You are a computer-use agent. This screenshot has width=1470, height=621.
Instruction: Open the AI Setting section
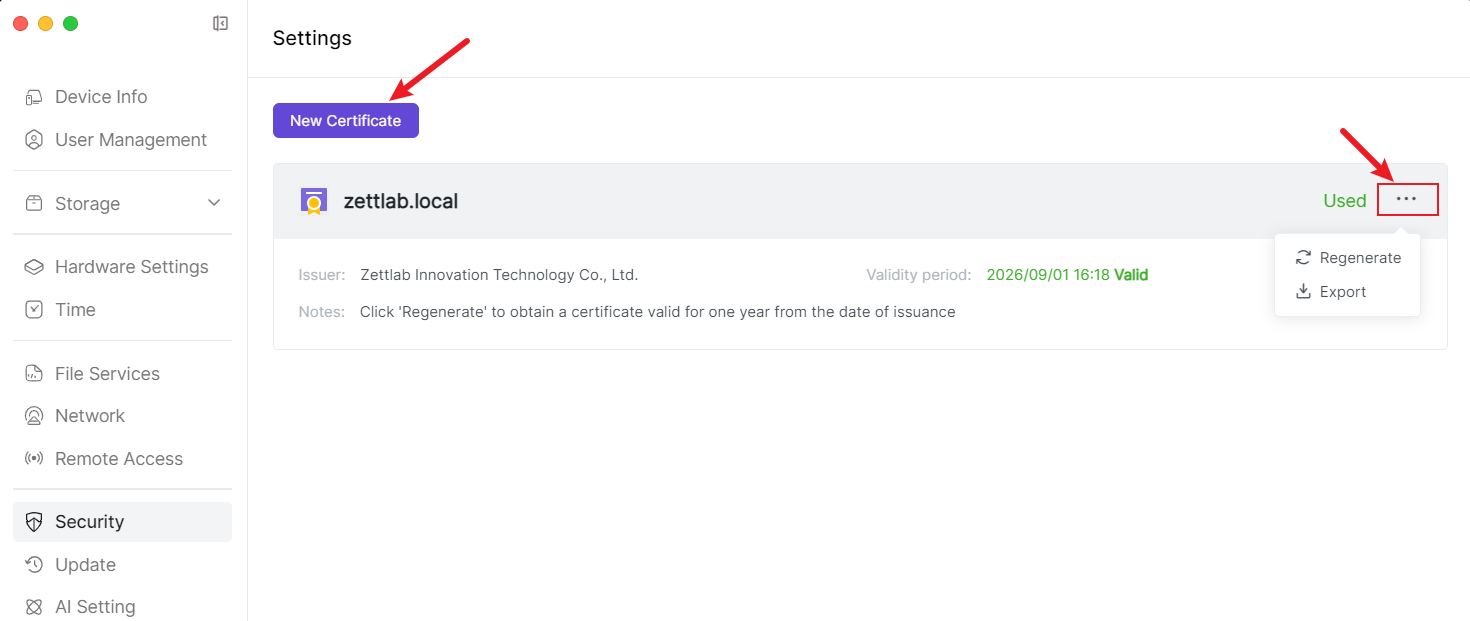click(x=94, y=607)
